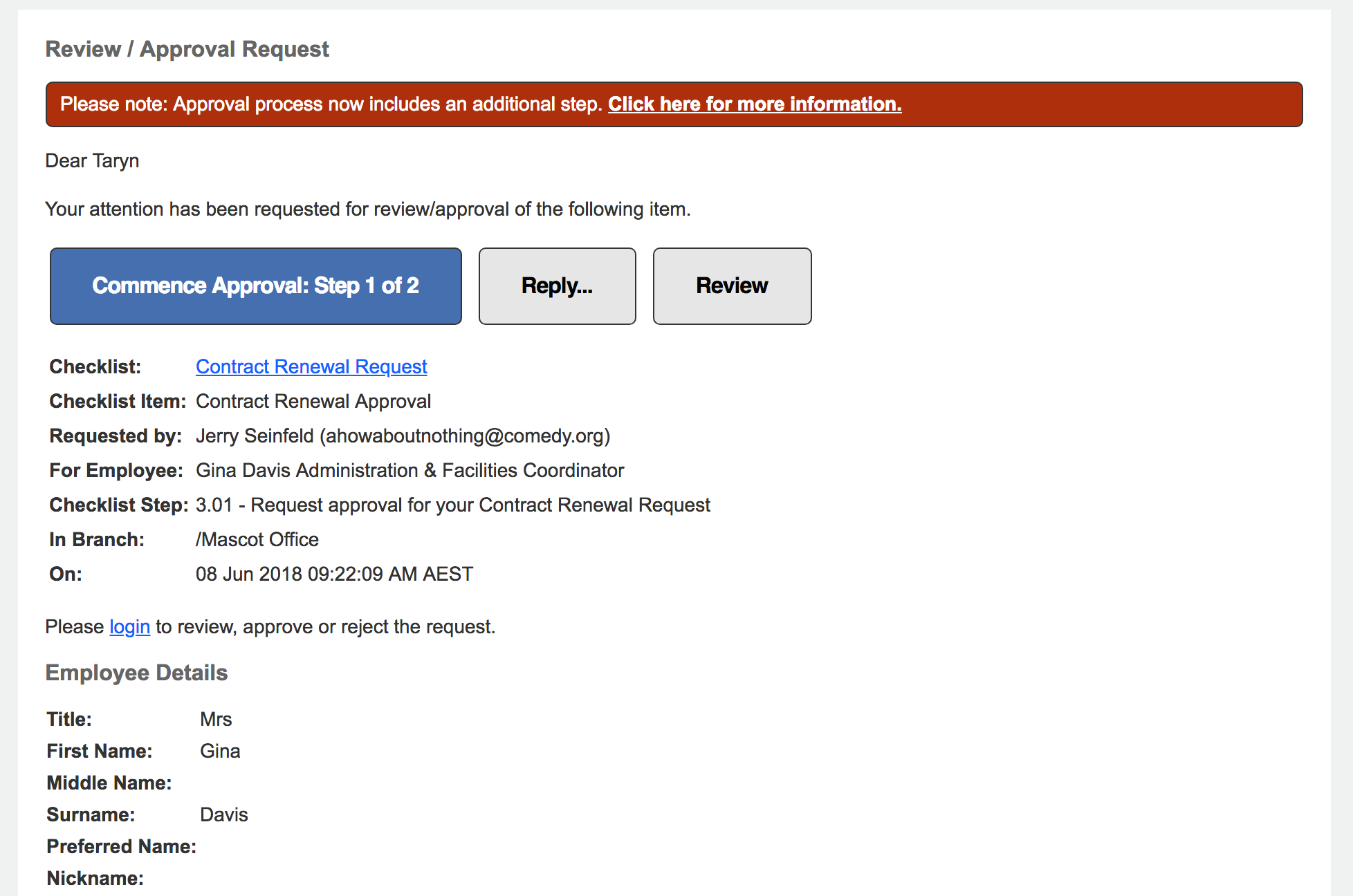Click the 'Dear Taryn' greeting

click(92, 160)
